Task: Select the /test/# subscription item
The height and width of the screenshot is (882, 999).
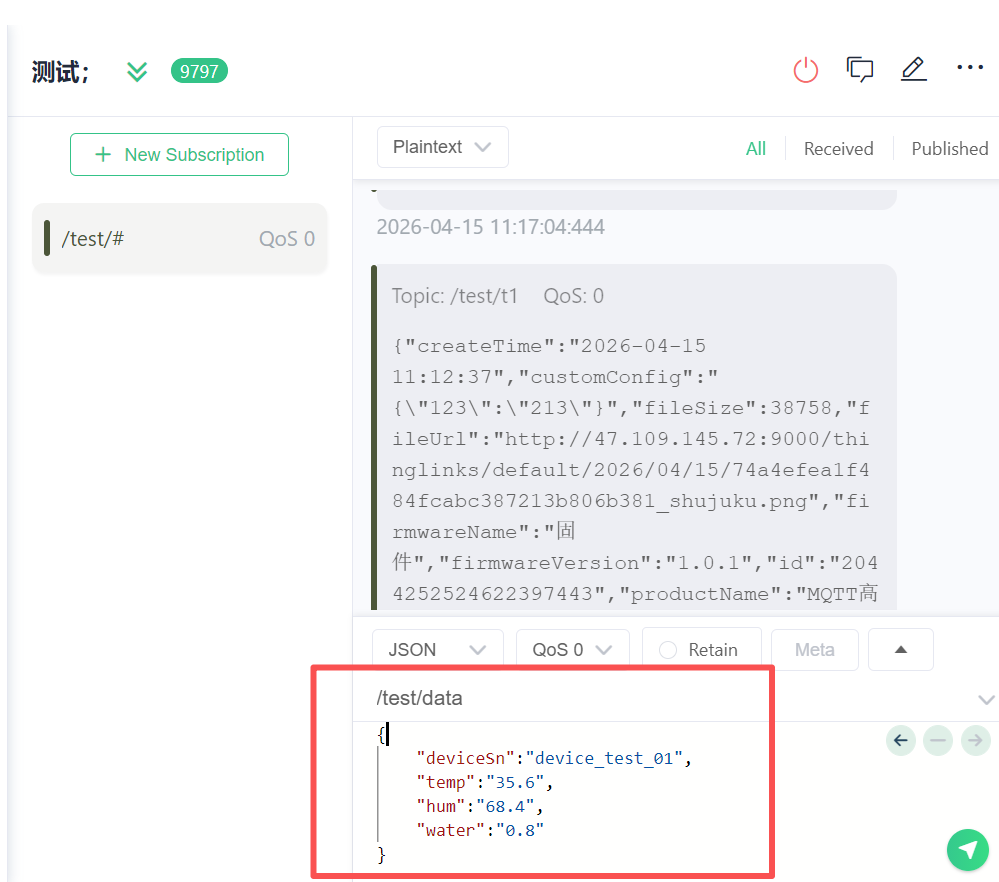Action: [x=180, y=239]
